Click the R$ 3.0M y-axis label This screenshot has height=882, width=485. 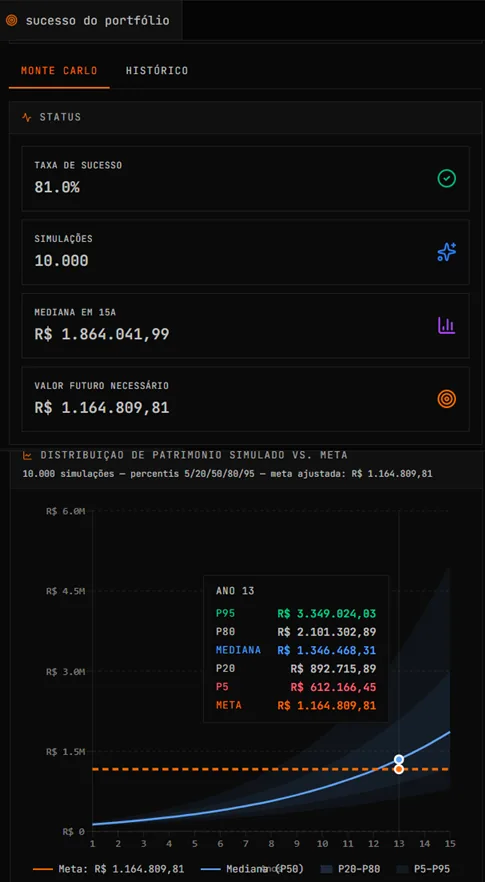[65, 672]
